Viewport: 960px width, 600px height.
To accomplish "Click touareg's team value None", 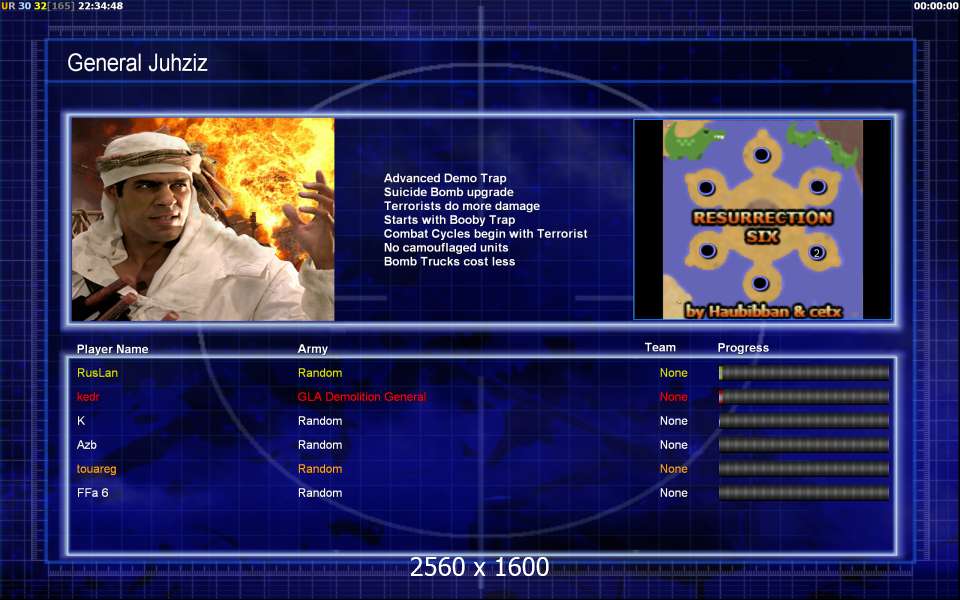I will (x=673, y=469).
